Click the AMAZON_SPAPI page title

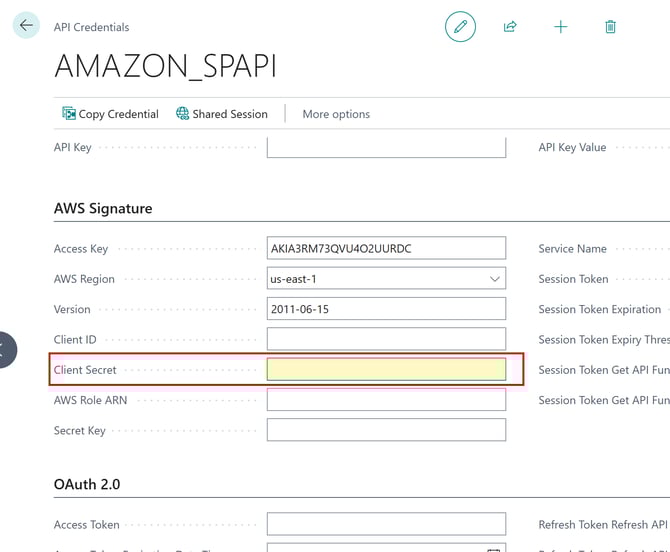click(165, 66)
